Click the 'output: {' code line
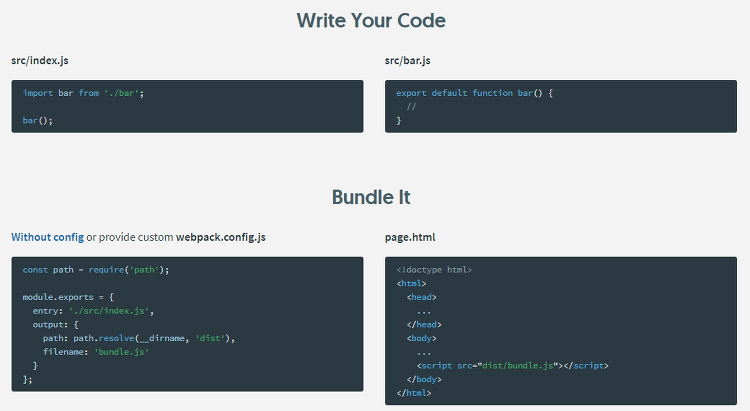The image size is (750, 411). [x=55, y=324]
